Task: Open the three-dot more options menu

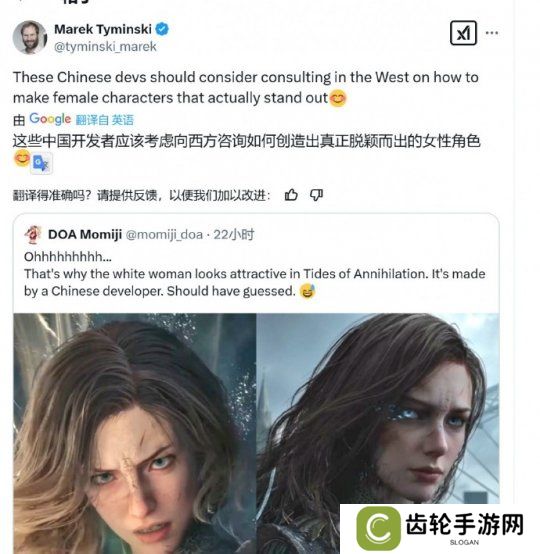Action: [x=492, y=33]
